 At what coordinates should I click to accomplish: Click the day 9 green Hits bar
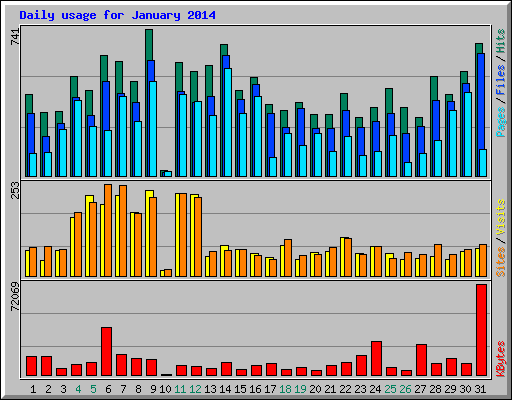click(x=149, y=45)
